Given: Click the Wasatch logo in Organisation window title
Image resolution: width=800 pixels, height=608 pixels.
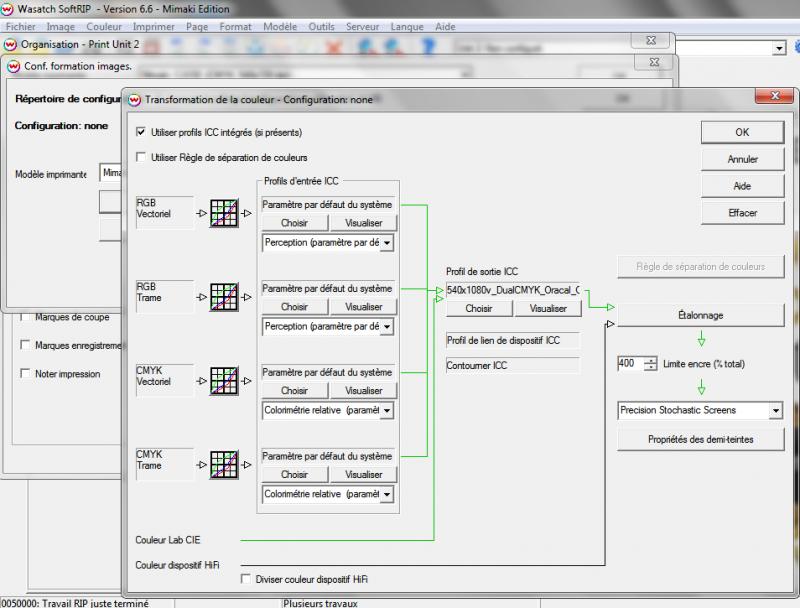Looking at the screenshot, I should (x=10, y=45).
